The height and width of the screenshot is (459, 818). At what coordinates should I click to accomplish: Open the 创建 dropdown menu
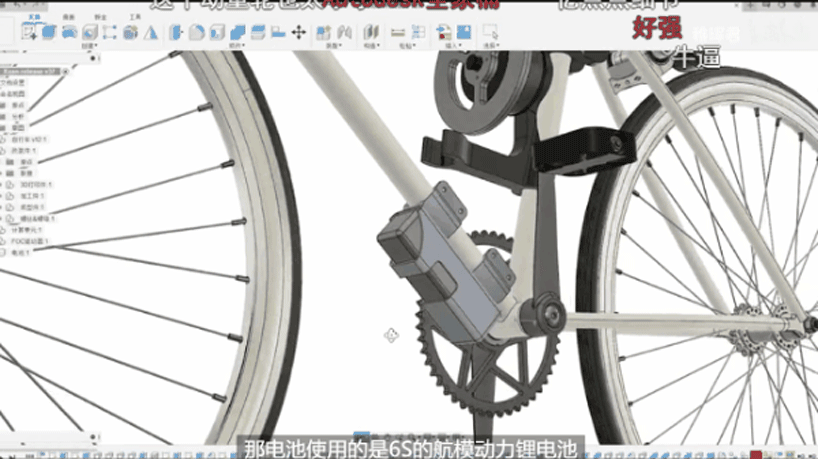pos(90,46)
